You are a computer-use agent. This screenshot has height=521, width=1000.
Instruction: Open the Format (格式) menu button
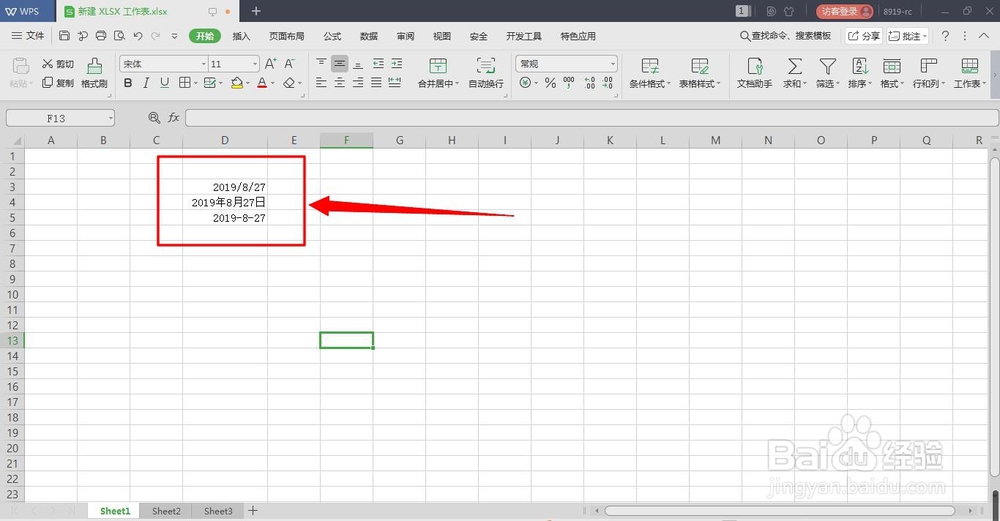[x=892, y=73]
